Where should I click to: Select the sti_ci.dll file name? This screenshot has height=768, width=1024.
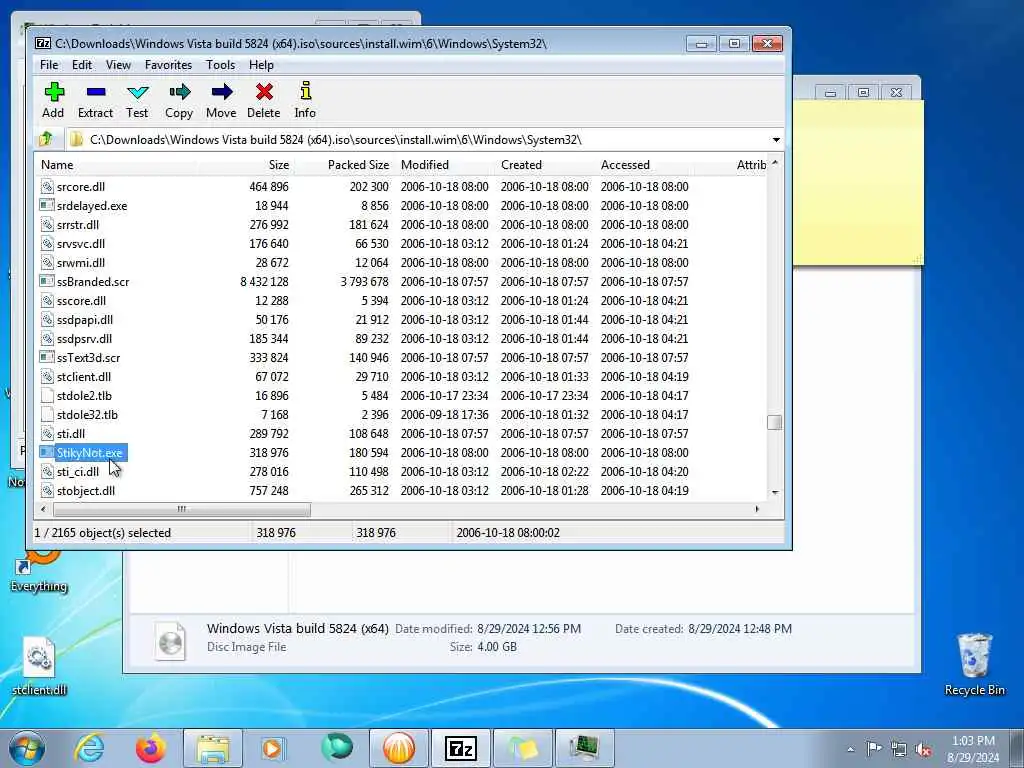click(78, 472)
